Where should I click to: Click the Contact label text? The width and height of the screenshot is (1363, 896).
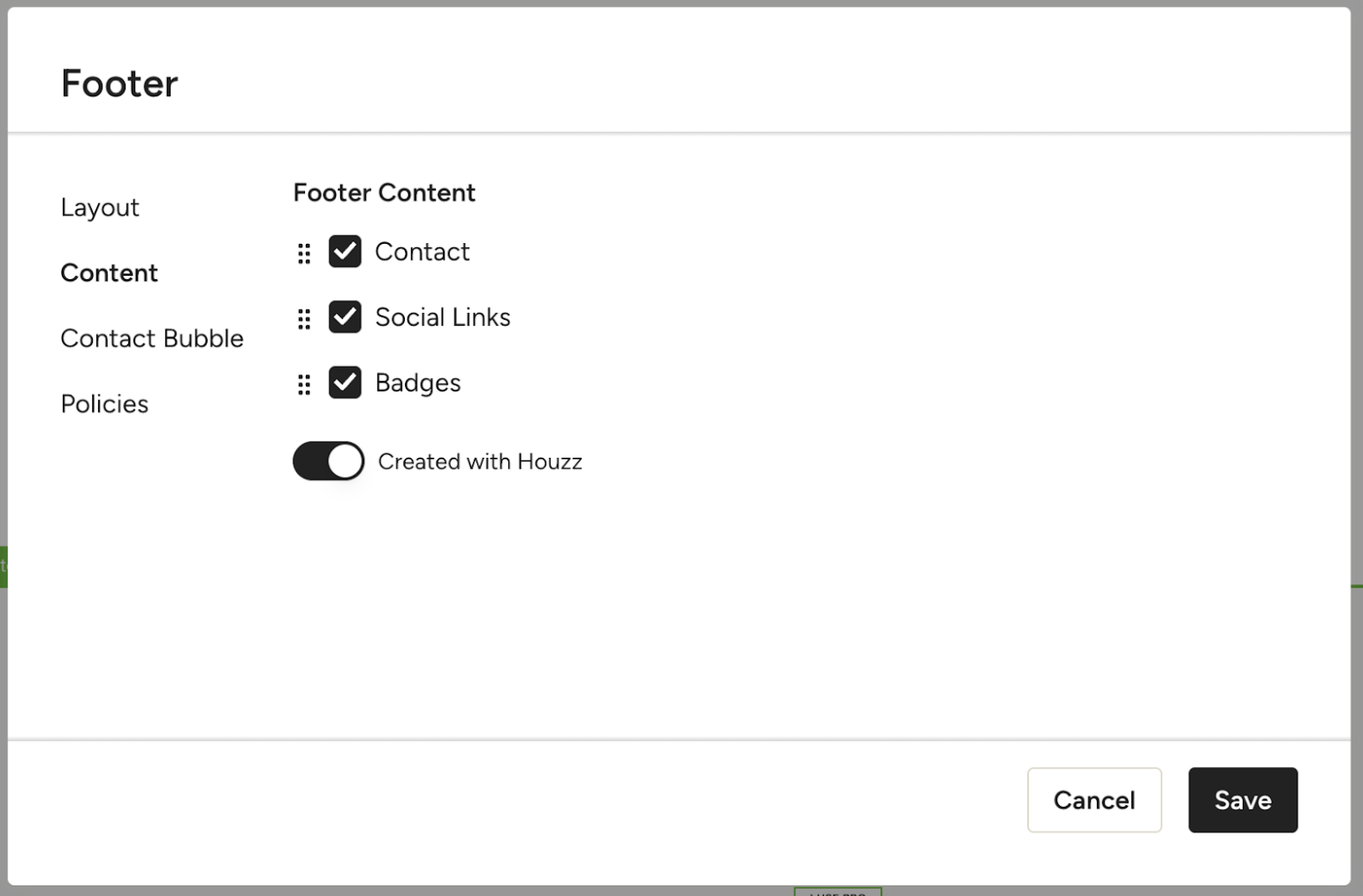click(422, 252)
